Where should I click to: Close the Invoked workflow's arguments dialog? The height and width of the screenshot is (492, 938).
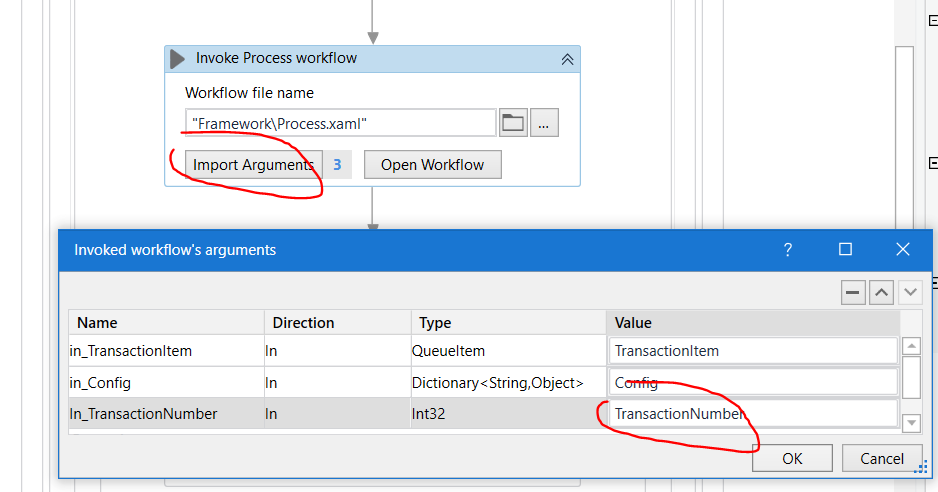point(903,249)
